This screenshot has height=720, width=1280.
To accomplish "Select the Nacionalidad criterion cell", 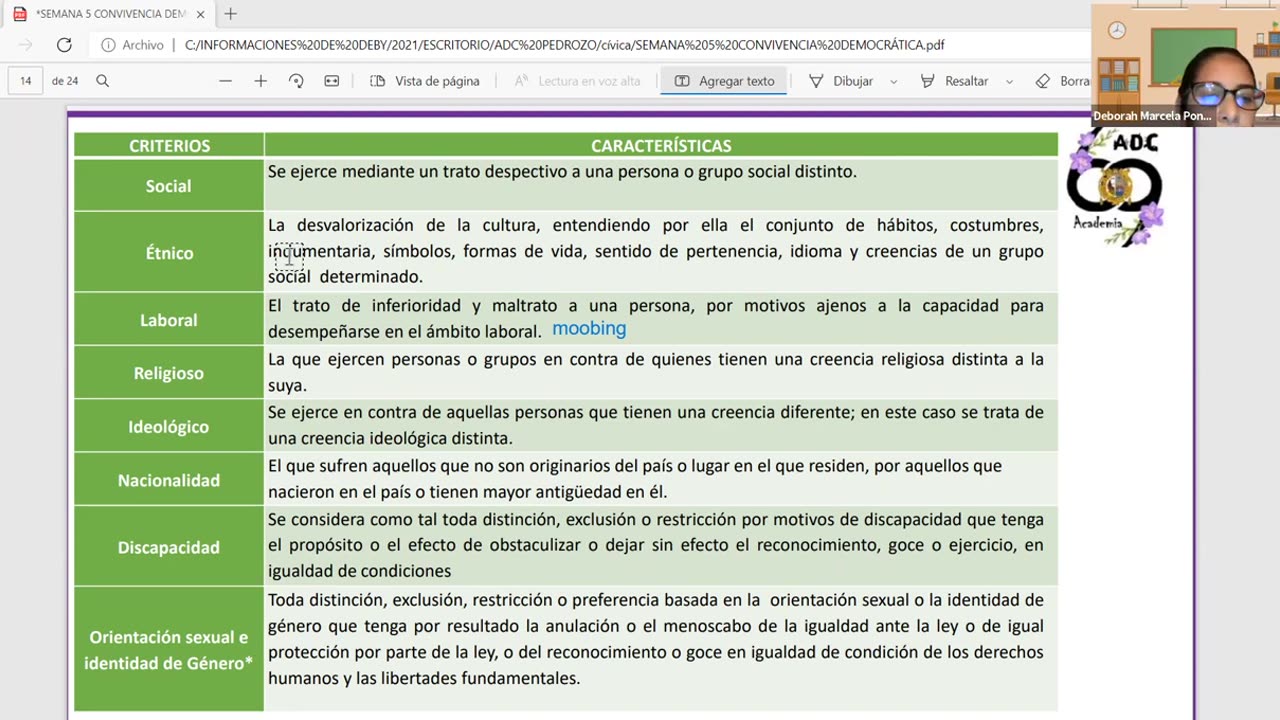I will click(x=169, y=480).
